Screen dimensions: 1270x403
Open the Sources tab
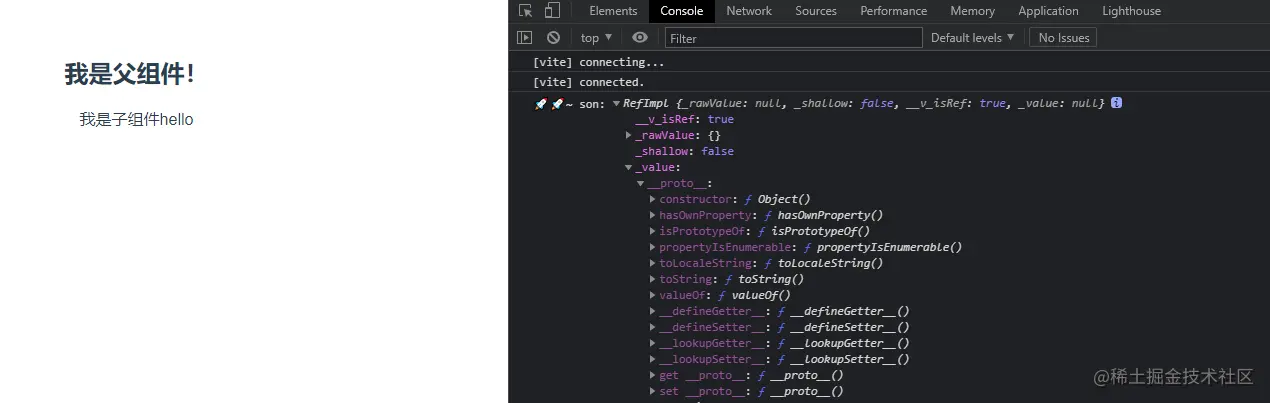[816, 11]
